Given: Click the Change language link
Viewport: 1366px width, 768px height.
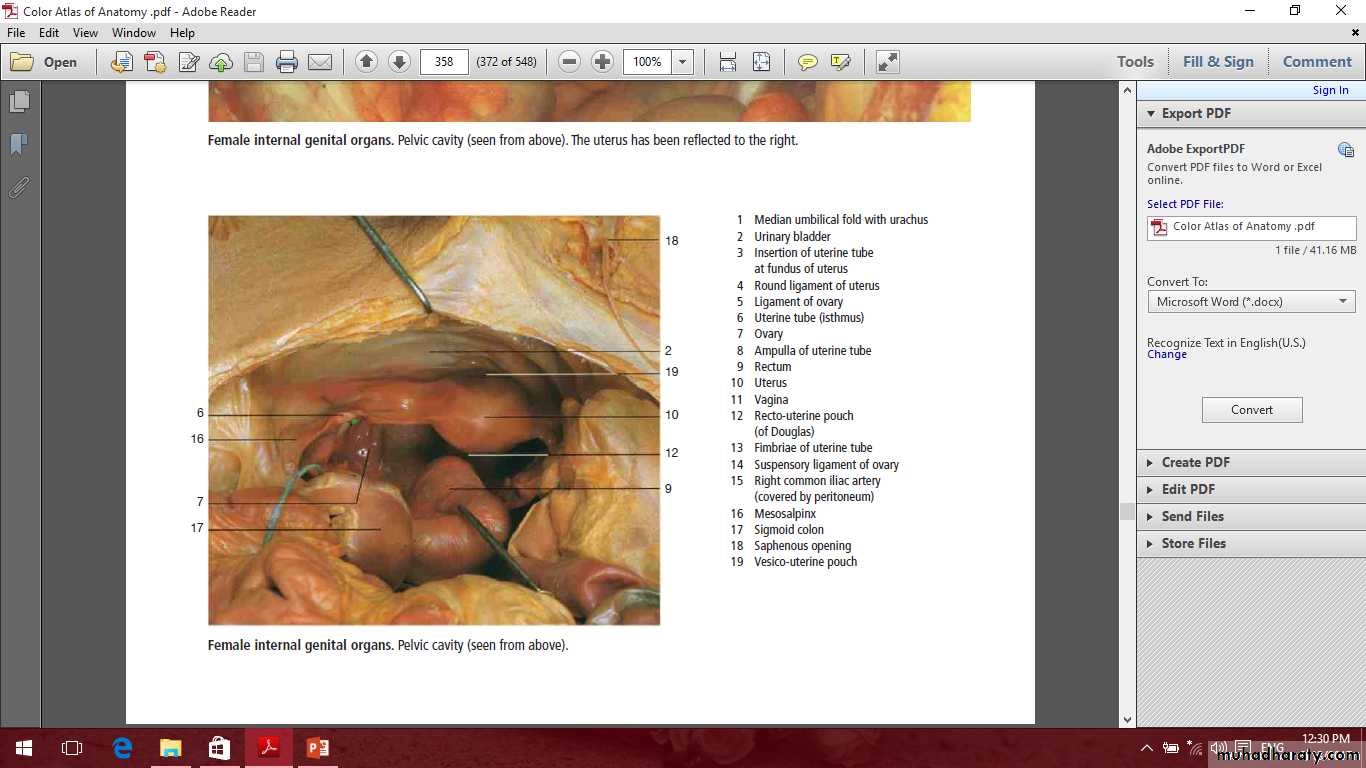Looking at the screenshot, I should [1167, 355].
